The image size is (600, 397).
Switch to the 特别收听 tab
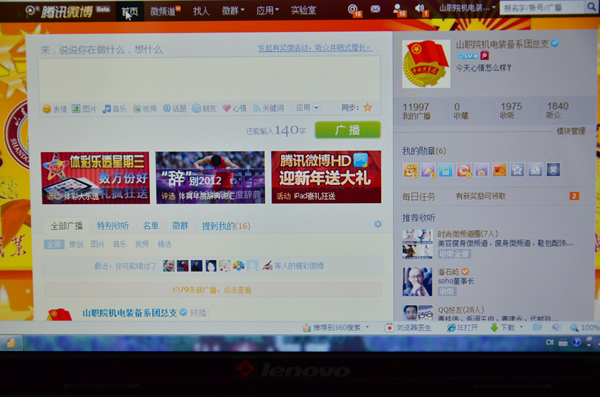(x=113, y=225)
